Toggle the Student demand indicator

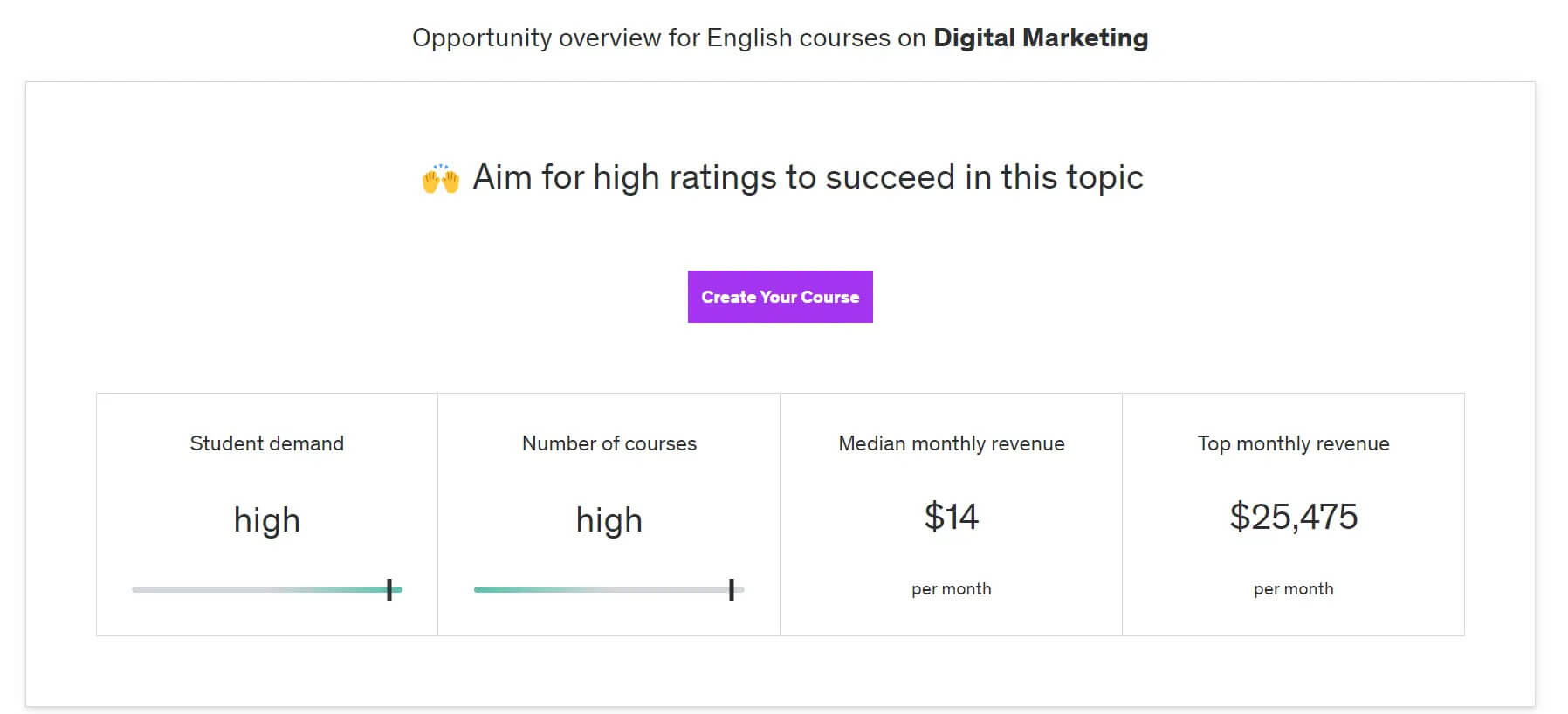391,589
